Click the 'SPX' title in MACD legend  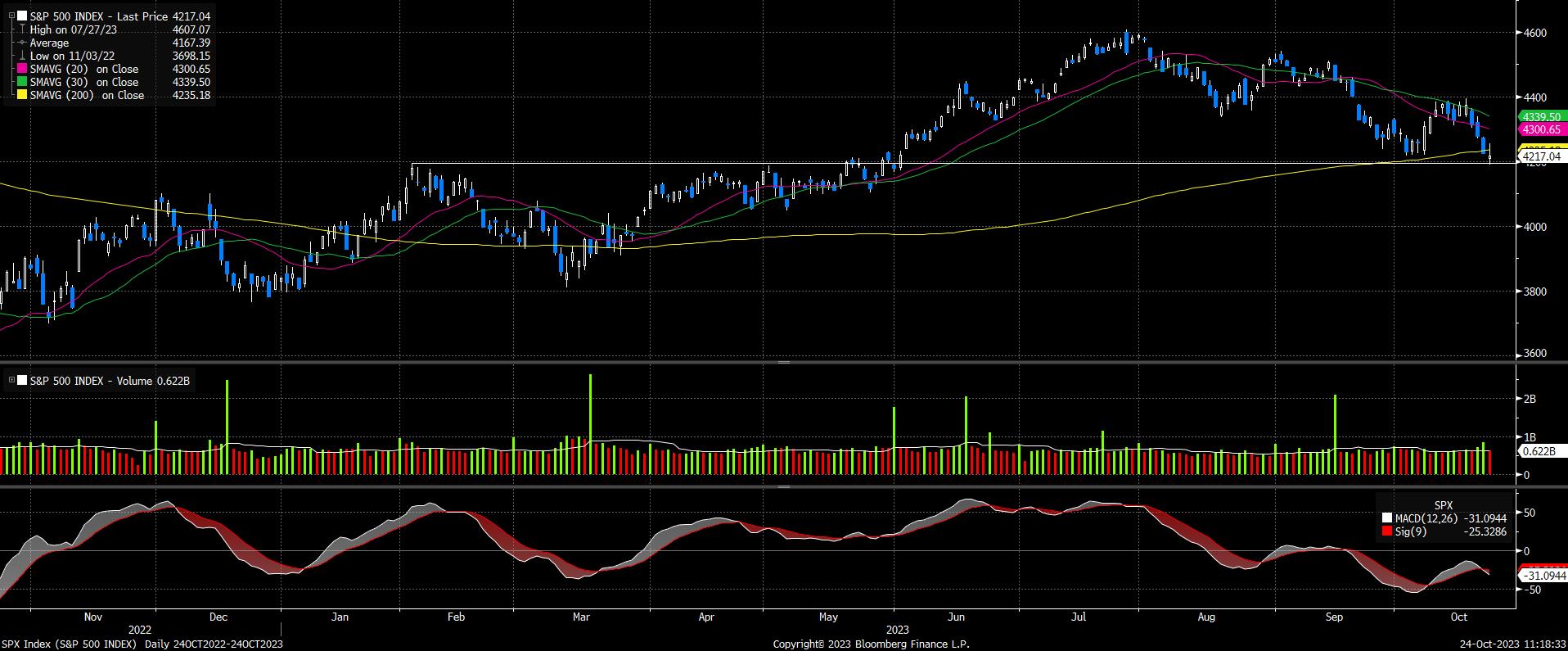click(x=1444, y=505)
